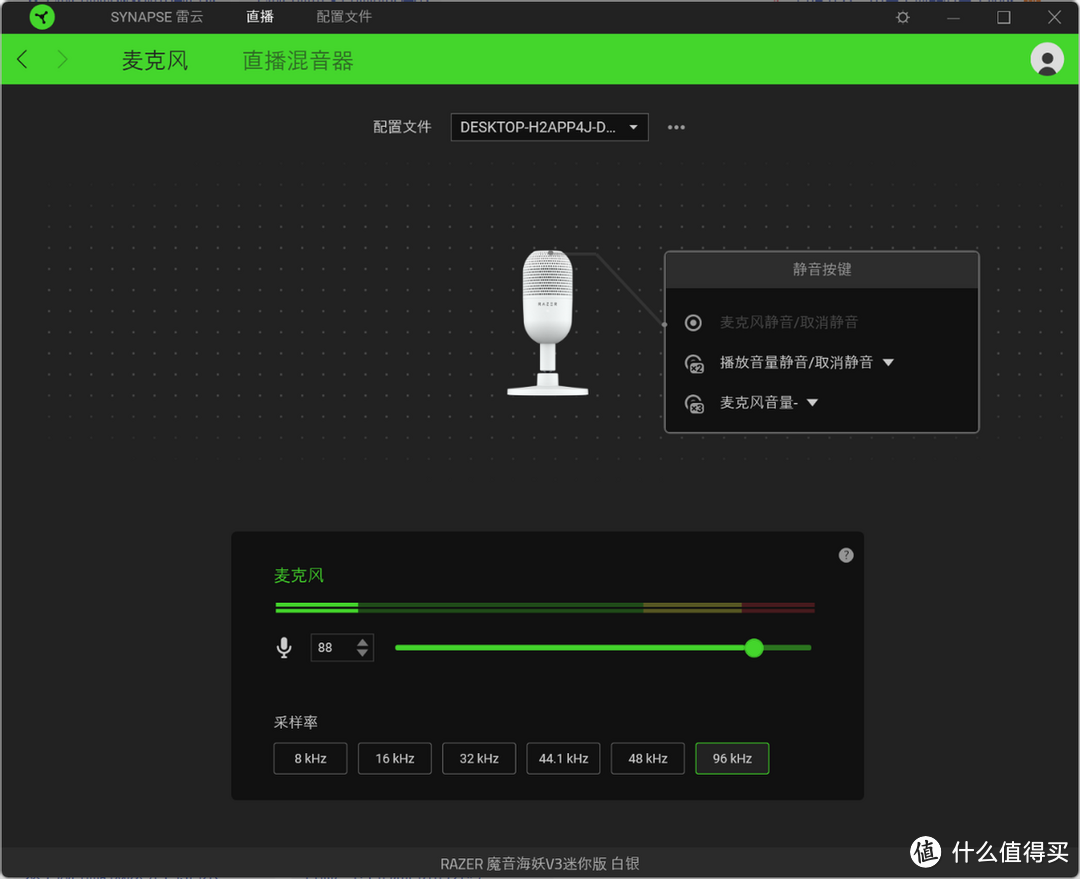
Task: Expand the 播放音量静音/取消静音 dropdown
Action: coord(889,362)
